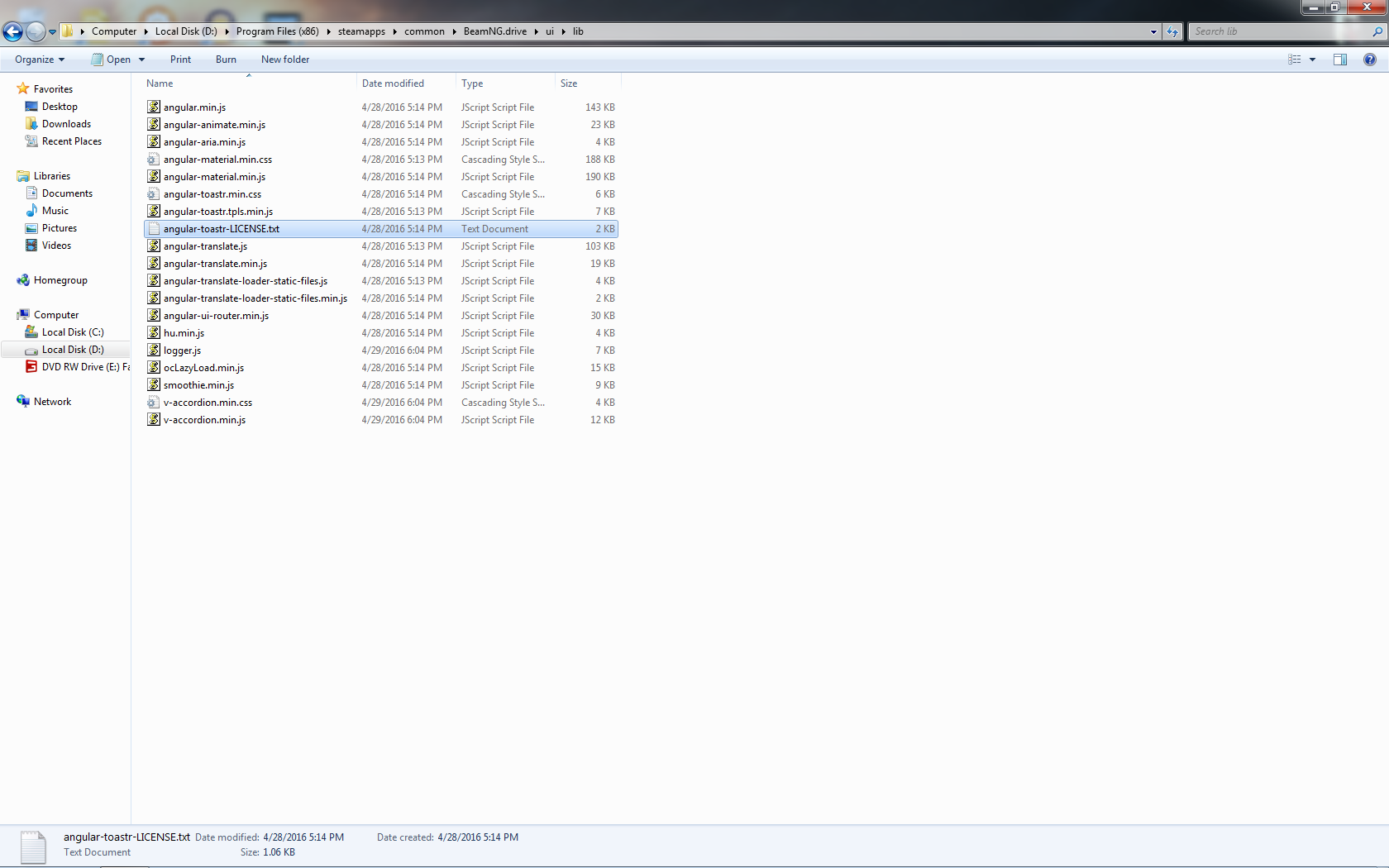Click the Change your view icon
The image size is (1389, 868).
tap(1295, 60)
